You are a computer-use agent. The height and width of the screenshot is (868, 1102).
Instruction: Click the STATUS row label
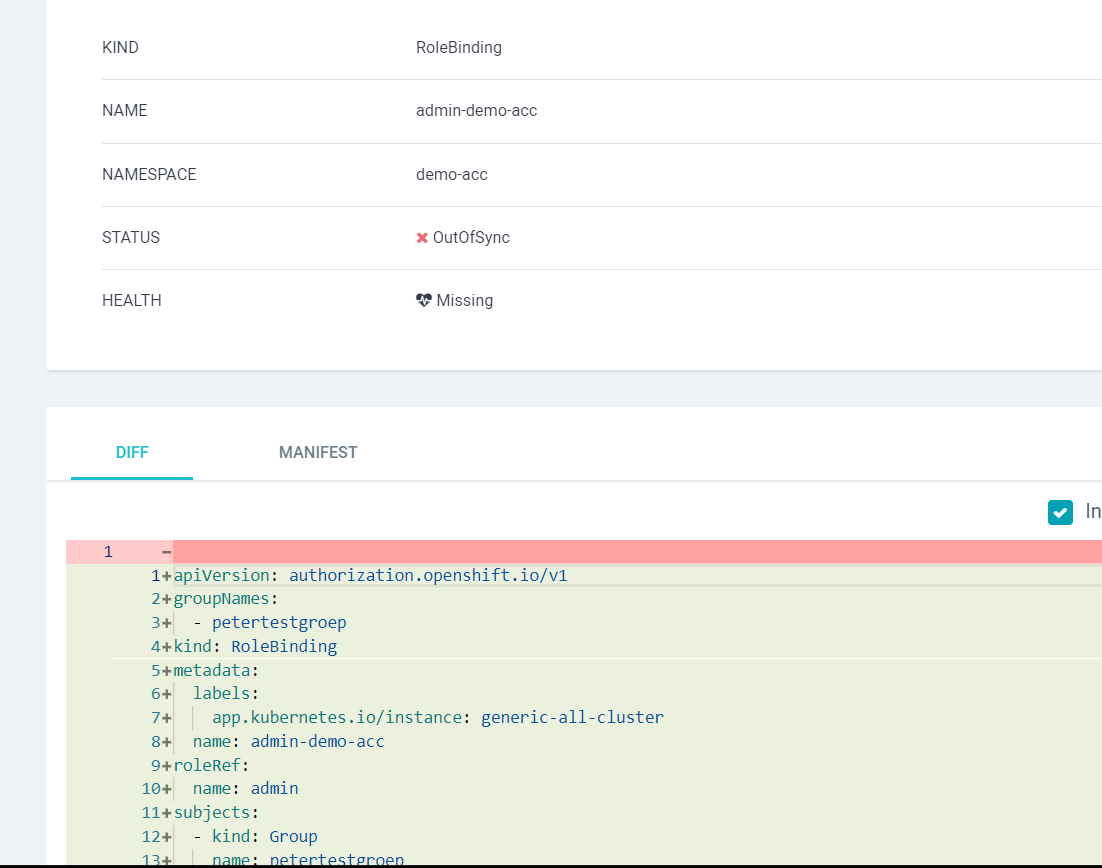tap(130, 237)
